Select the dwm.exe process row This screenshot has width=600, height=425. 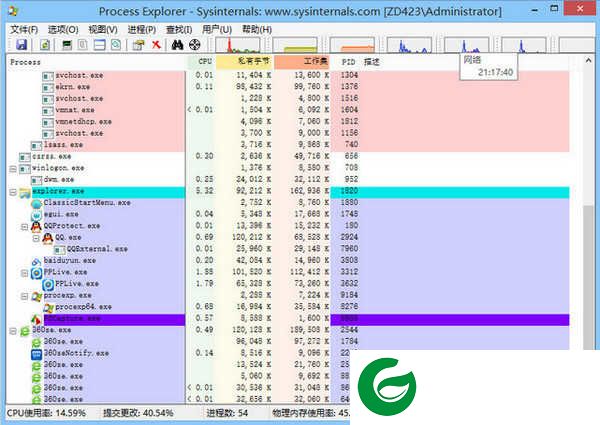tap(288, 179)
